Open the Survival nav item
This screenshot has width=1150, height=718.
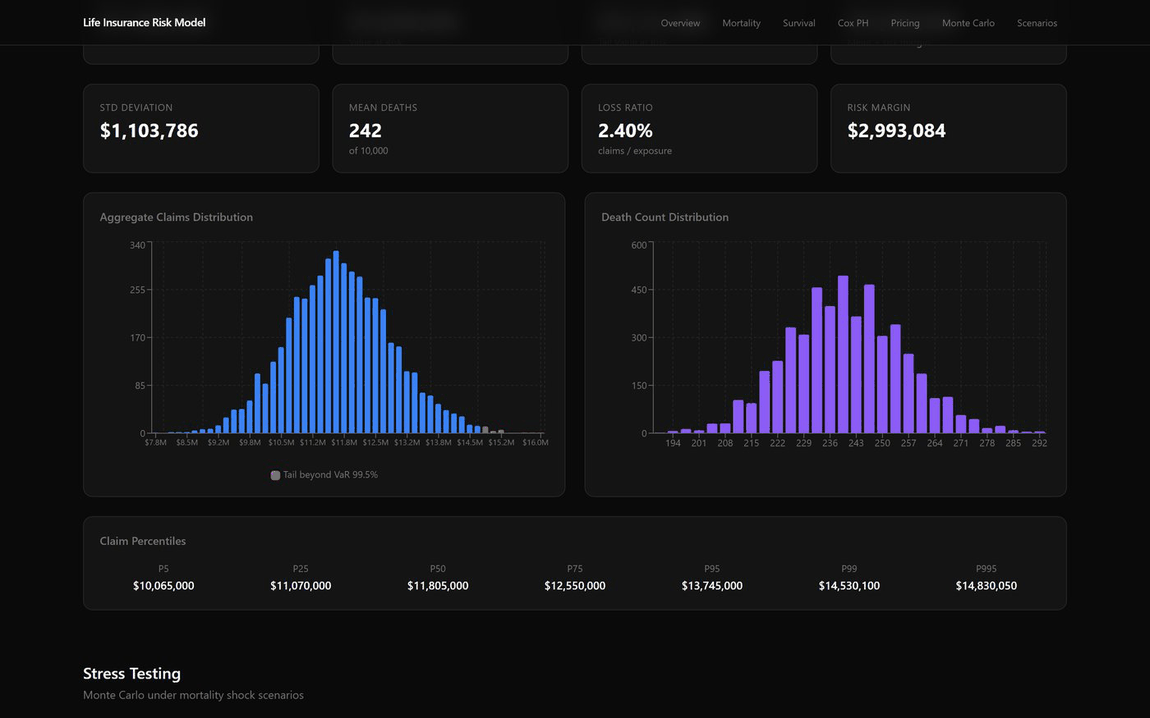coord(799,23)
